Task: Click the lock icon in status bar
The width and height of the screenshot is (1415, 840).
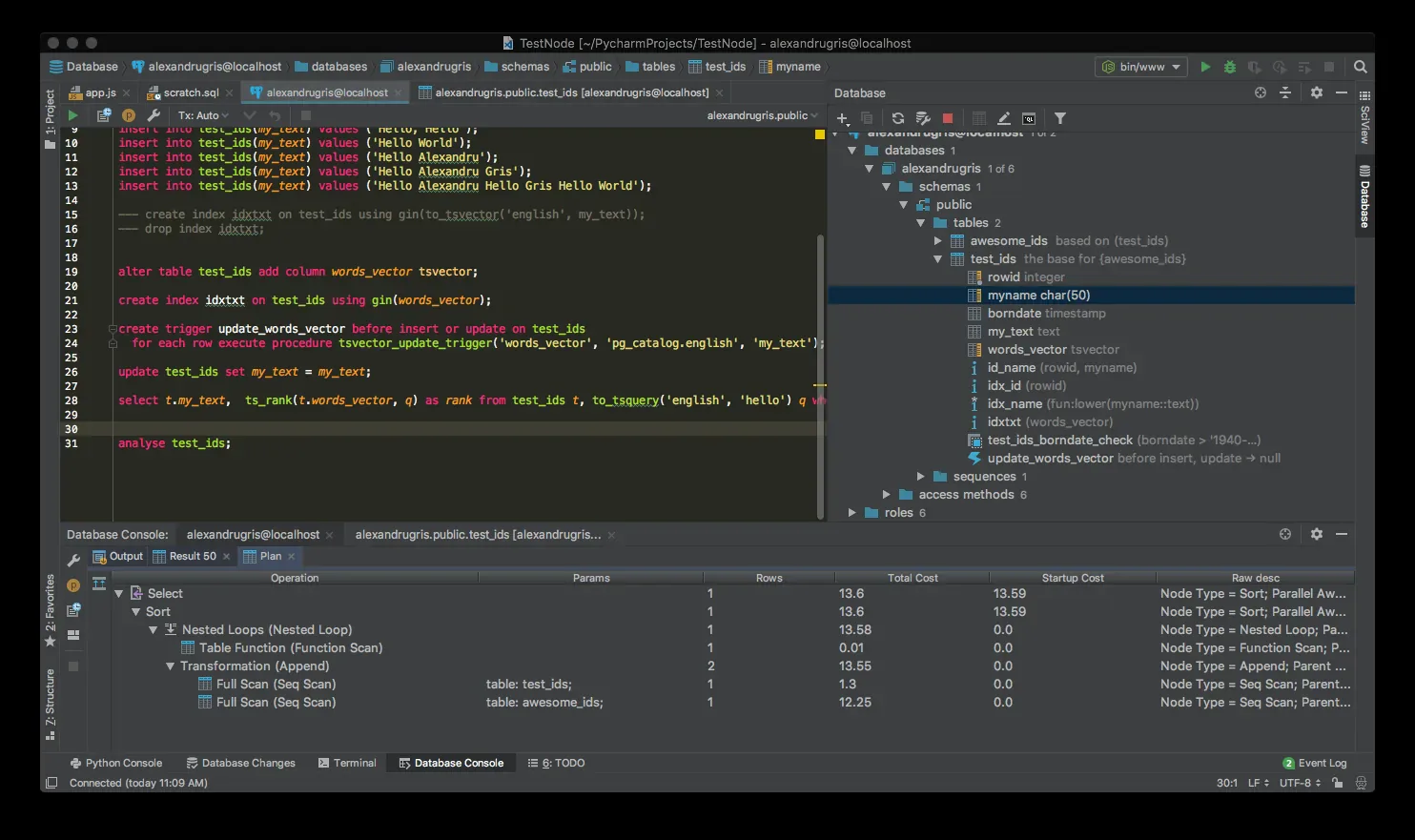Action: [1338, 783]
